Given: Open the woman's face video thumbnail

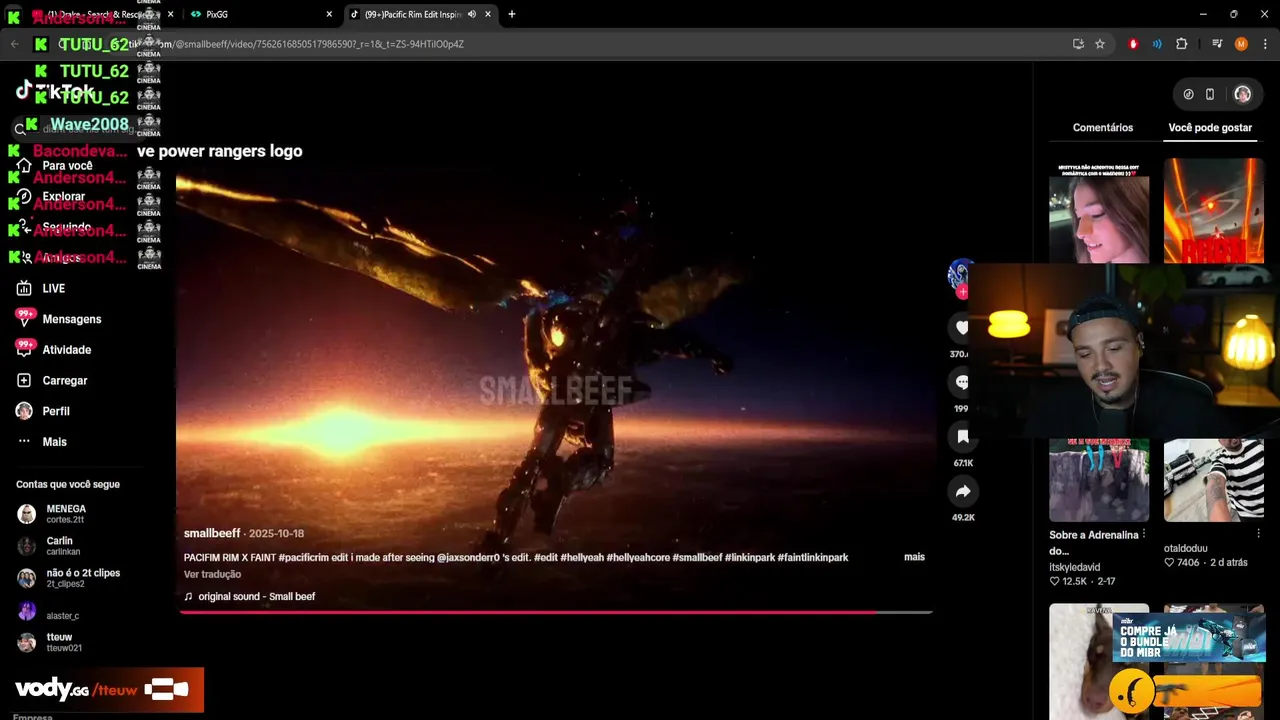Looking at the screenshot, I should [x=1098, y=210].
